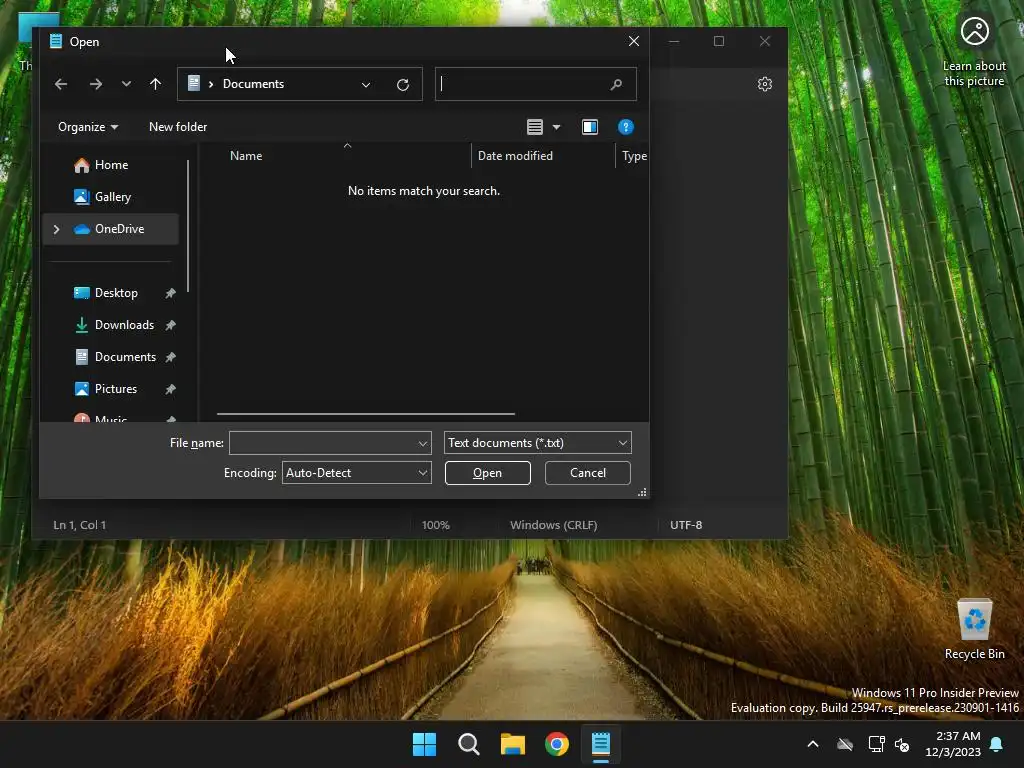Open the Text documents file type dropdown

pos(537,443)
